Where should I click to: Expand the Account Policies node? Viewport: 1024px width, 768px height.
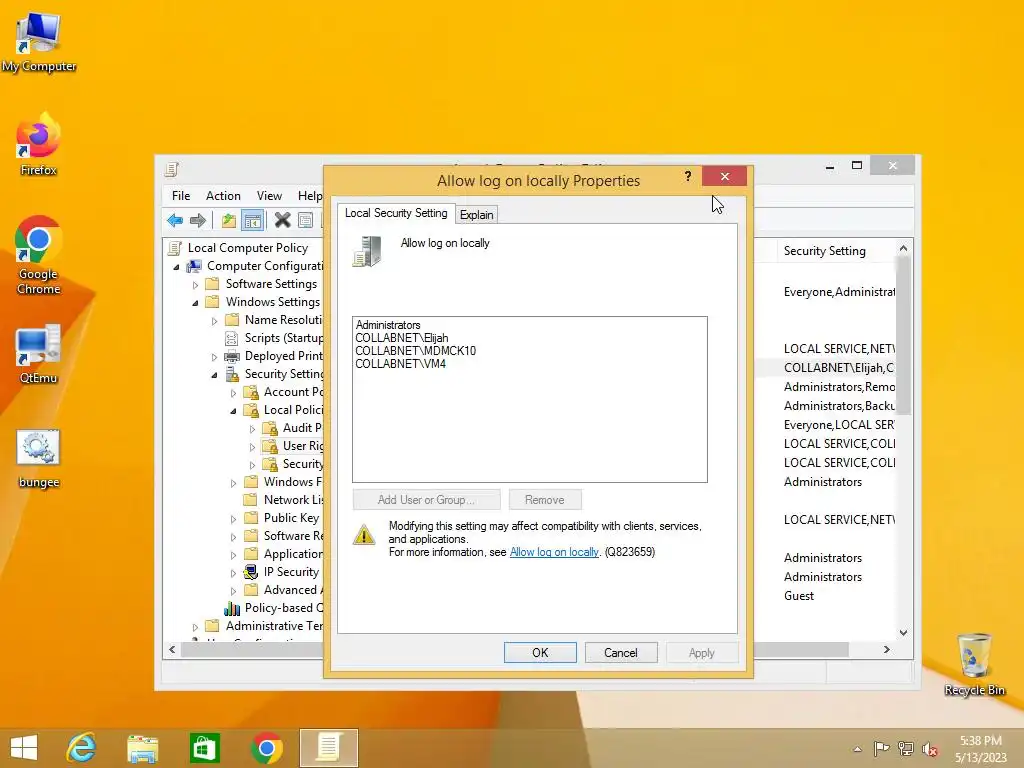233,393
